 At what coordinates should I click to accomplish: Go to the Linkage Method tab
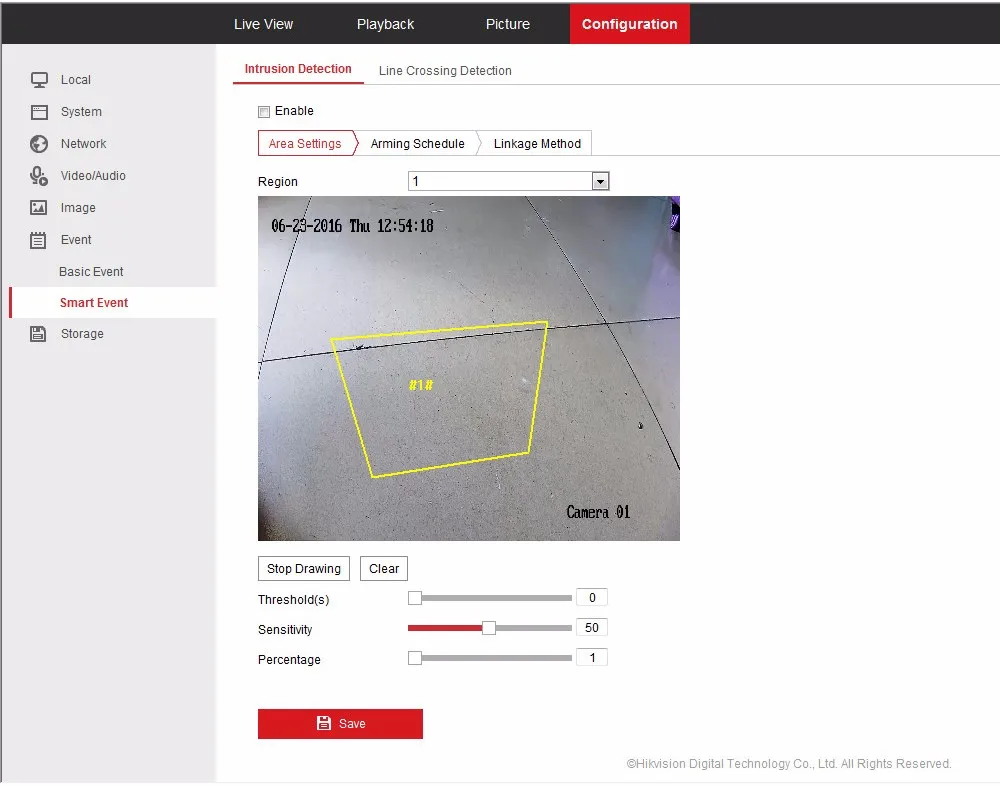(x=537, y=144)
